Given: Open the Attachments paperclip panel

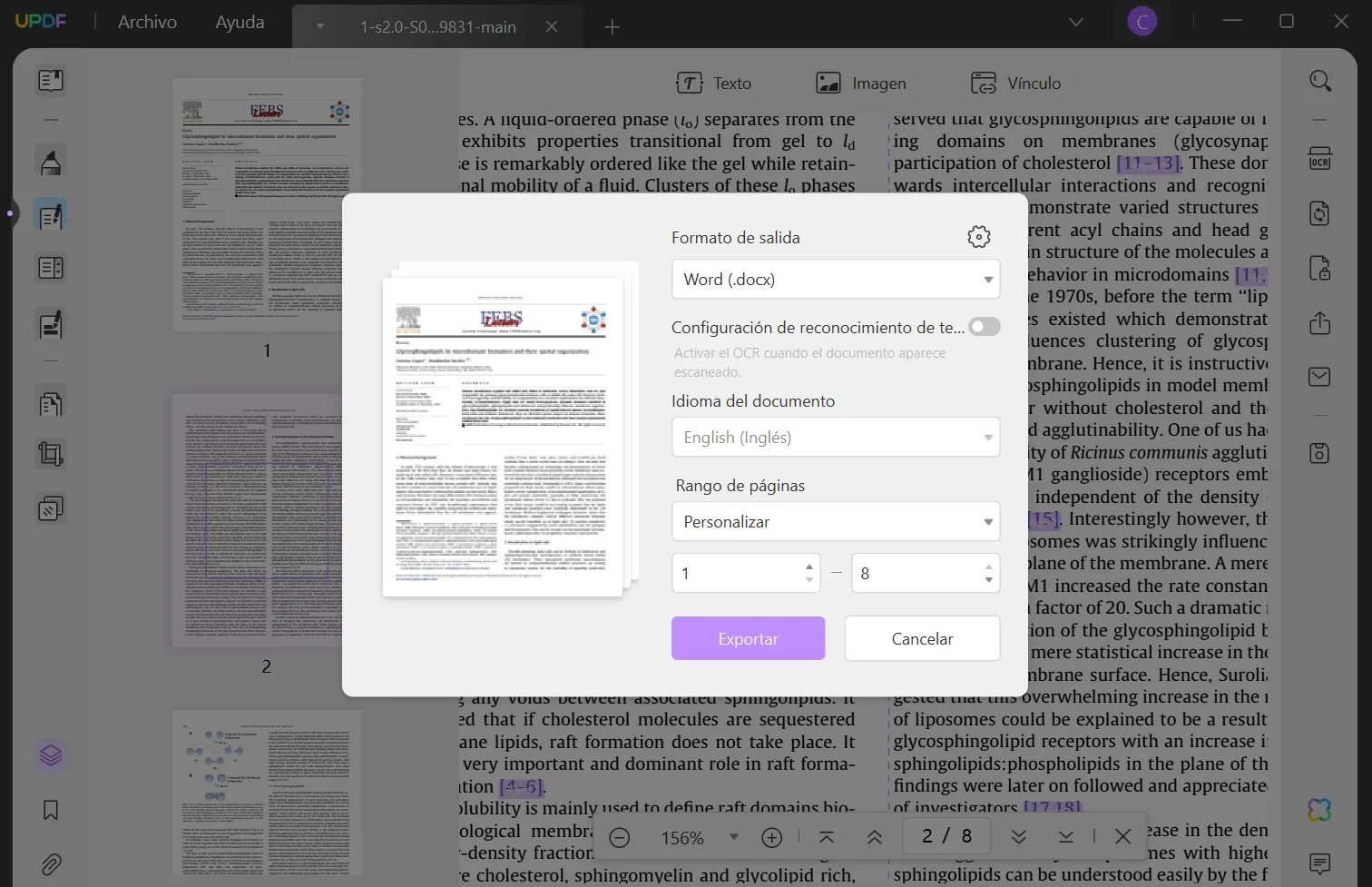Looking at the screenshot, I should [x=51, y=864].
